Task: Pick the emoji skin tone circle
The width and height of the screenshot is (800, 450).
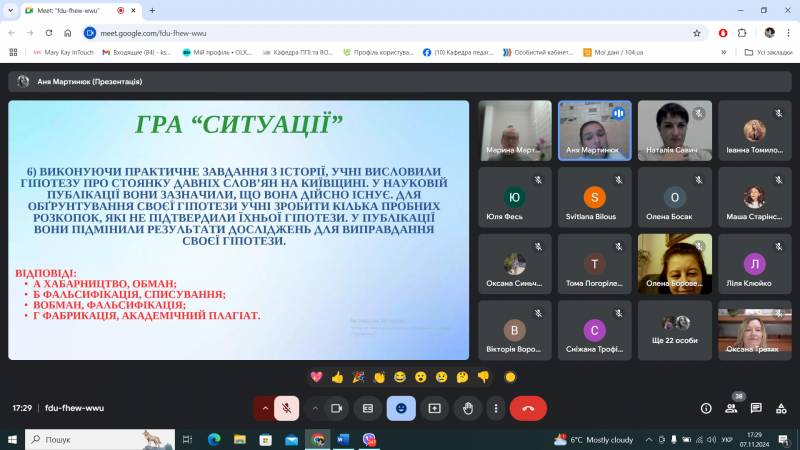Action: coord(510,377)
